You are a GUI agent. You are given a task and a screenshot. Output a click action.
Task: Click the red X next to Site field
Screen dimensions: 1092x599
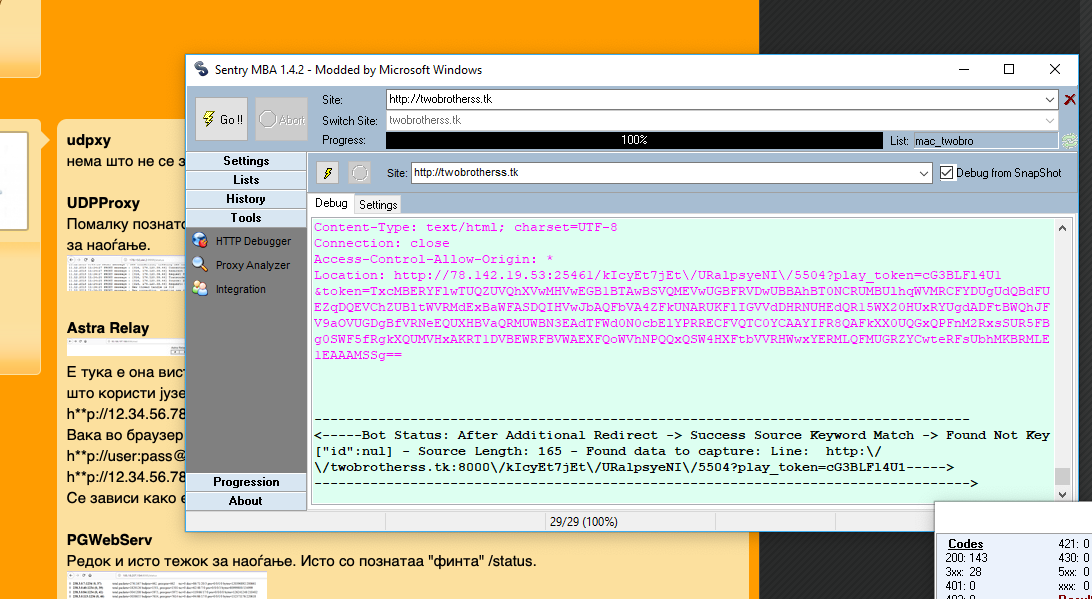(x=1070, y=99)
